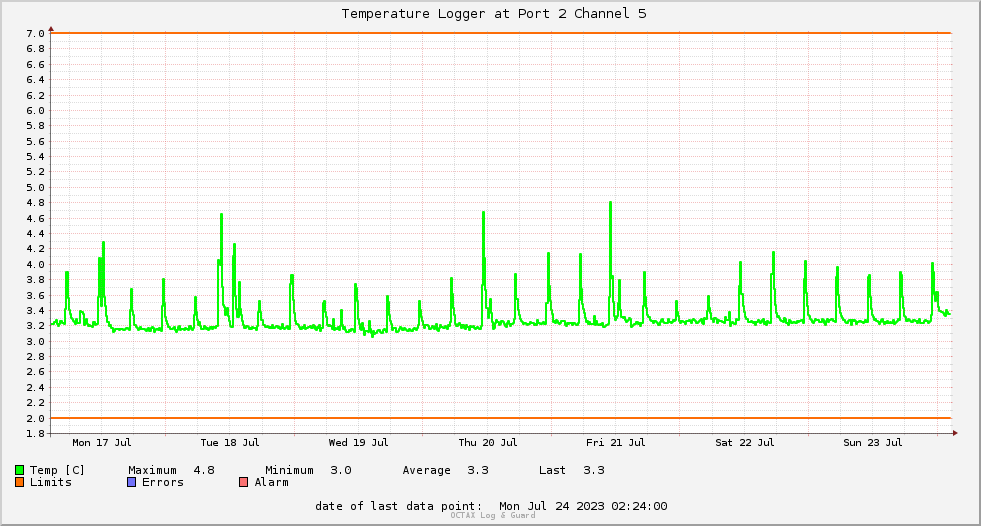Click the lower orange limit line at 2.0

tap(501, 418)
